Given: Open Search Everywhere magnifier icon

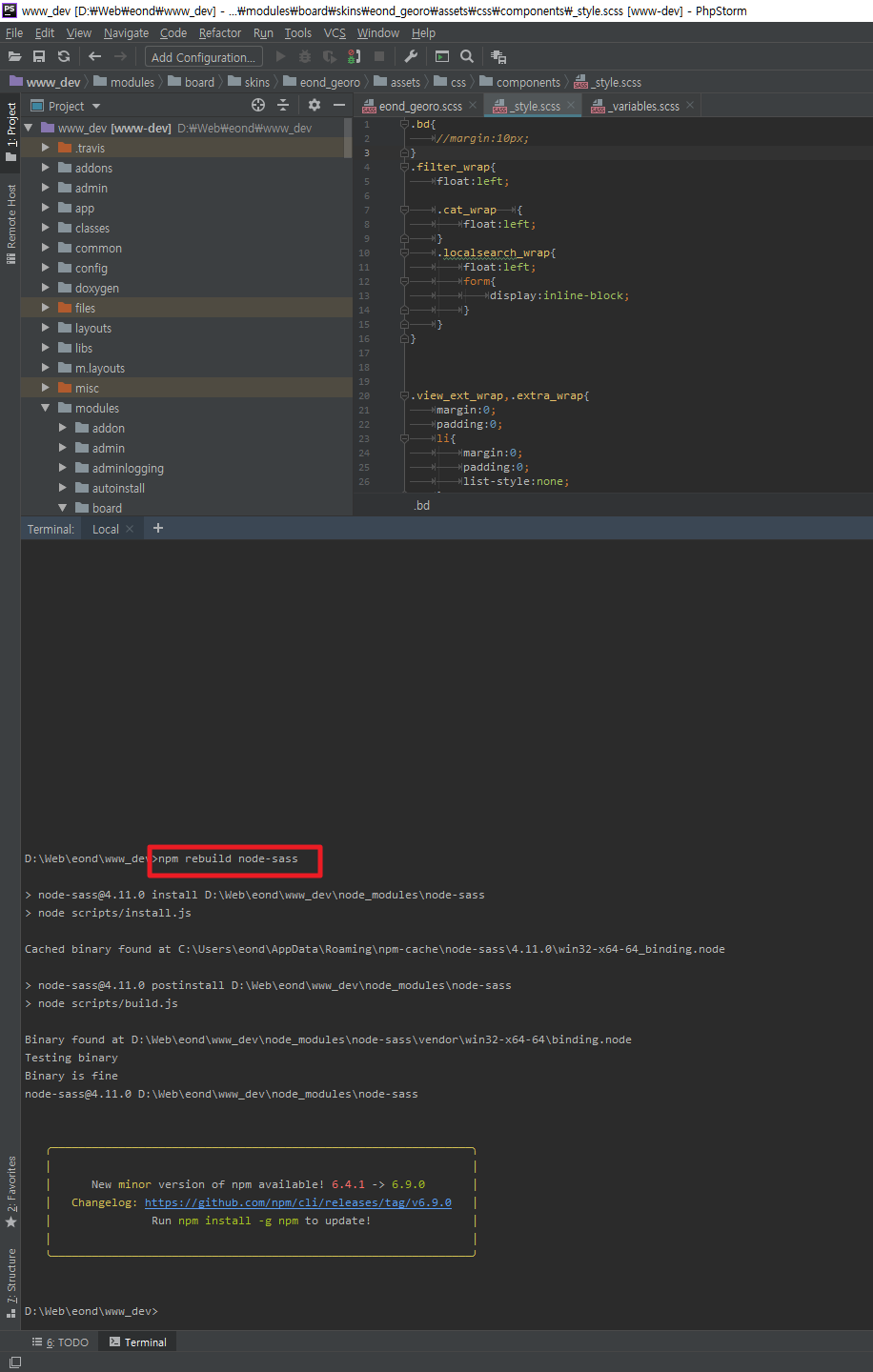Looking at the screenshot, I should coord(467,57).
